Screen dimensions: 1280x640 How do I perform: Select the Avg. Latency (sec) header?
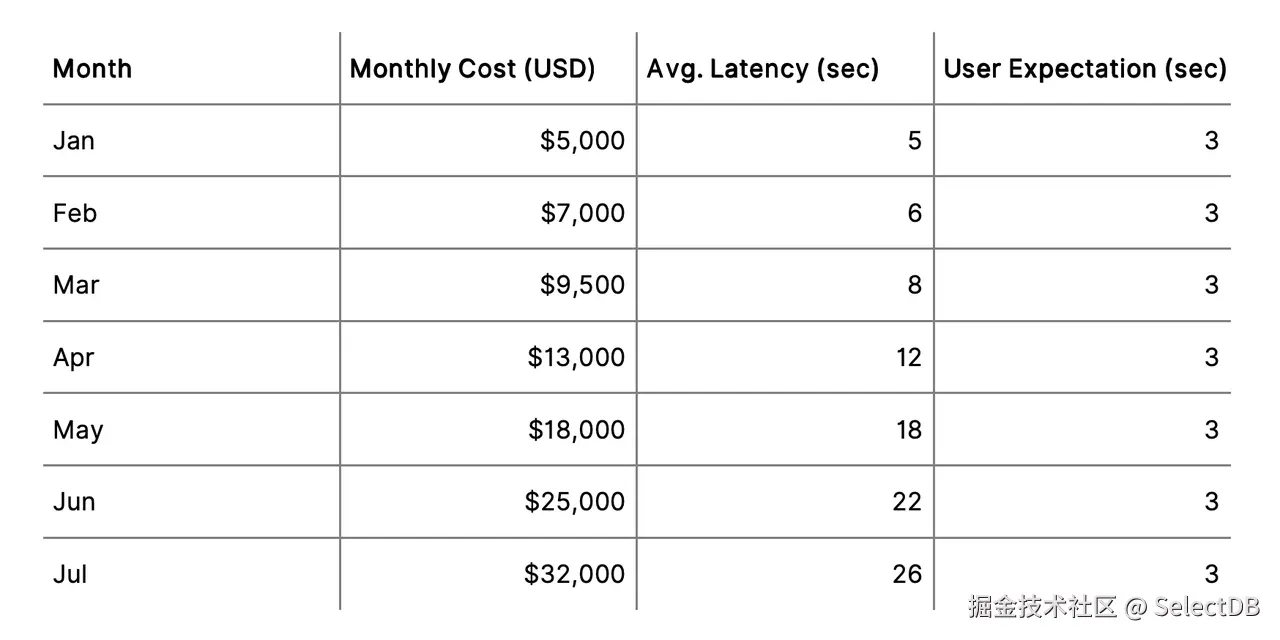762,69
